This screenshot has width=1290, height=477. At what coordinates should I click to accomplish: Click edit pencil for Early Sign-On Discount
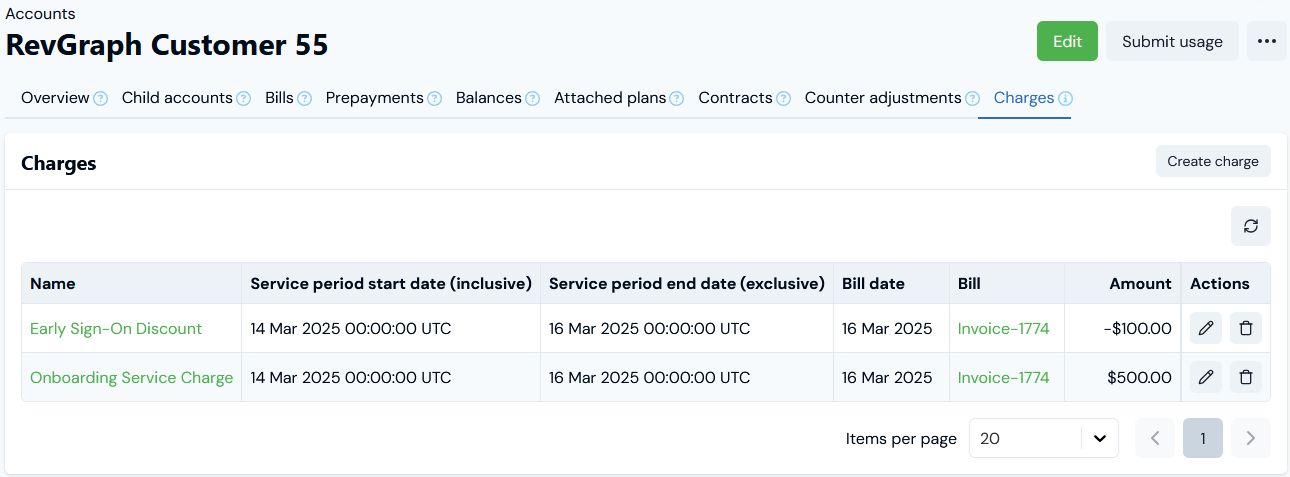[1206, 328]
